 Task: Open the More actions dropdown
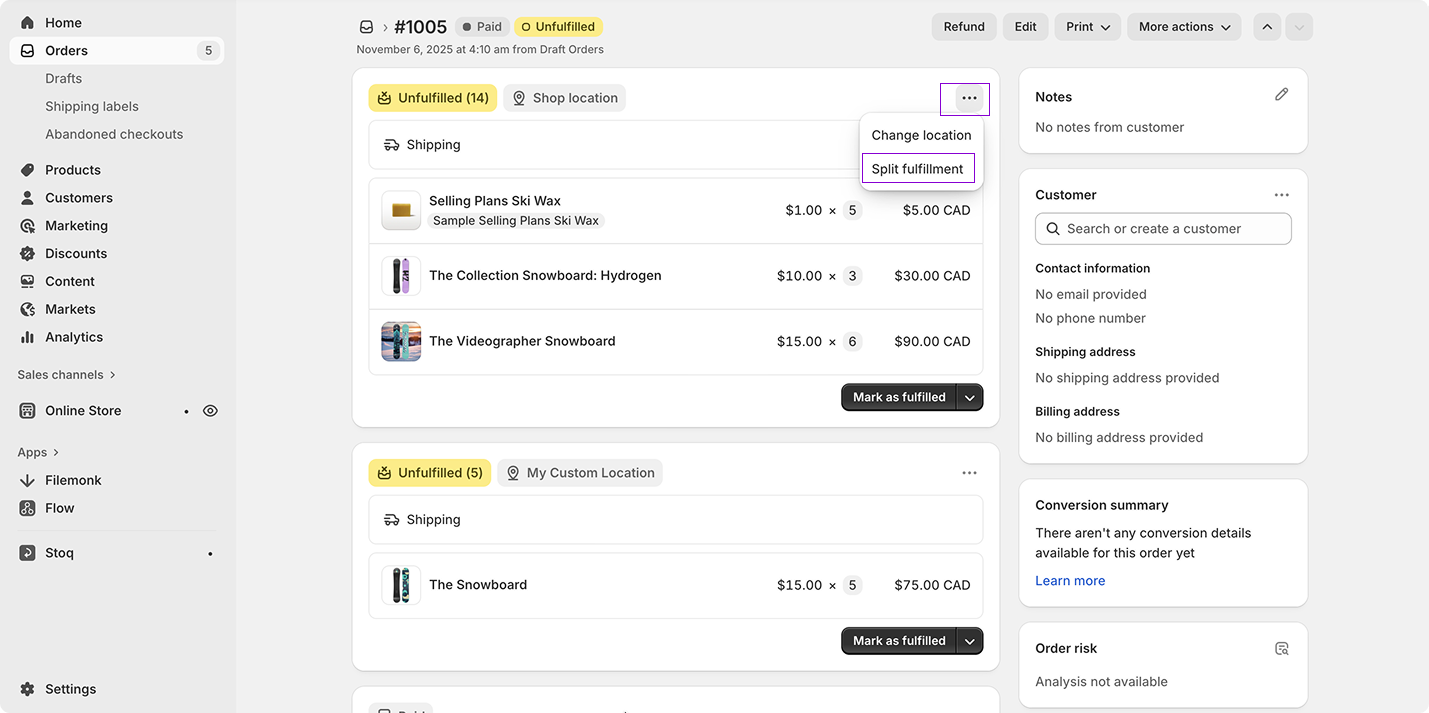coord(1184,26)
